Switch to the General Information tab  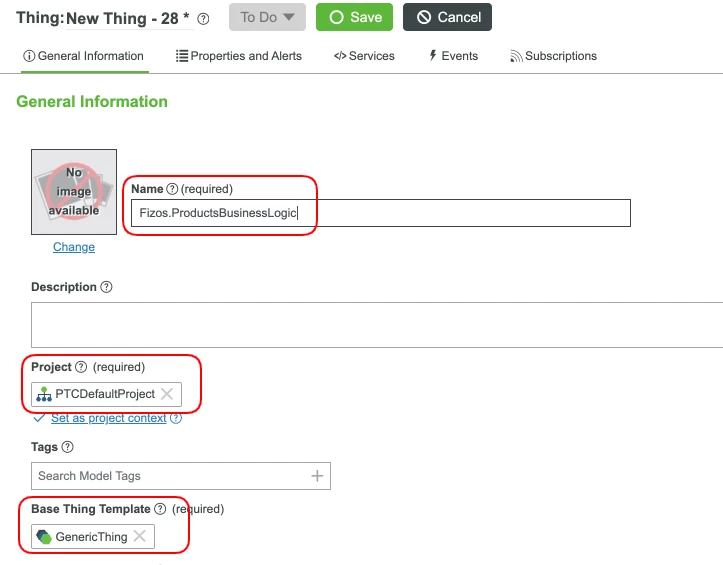84,56
